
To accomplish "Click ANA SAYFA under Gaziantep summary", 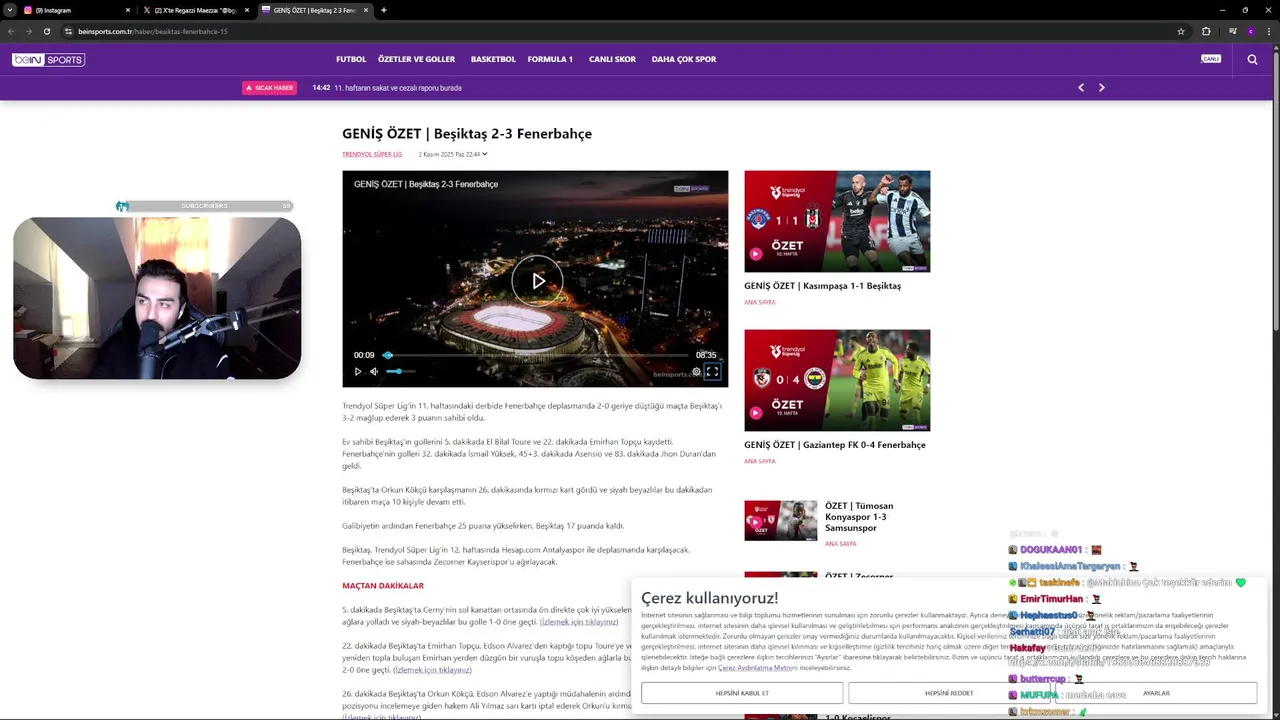I will point(759,461).
